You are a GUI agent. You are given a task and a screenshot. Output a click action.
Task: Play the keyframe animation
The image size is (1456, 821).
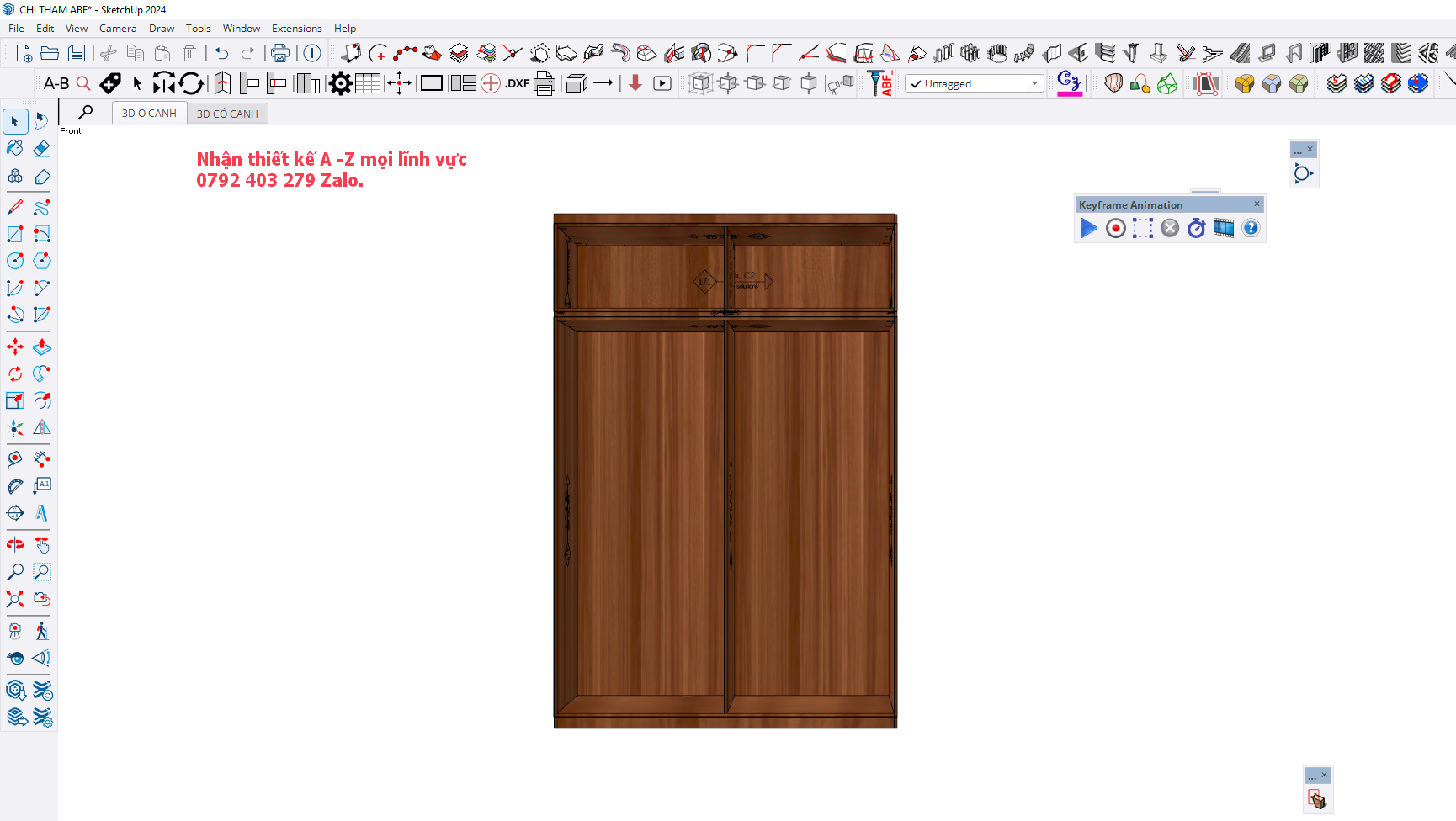(1088, 228)
